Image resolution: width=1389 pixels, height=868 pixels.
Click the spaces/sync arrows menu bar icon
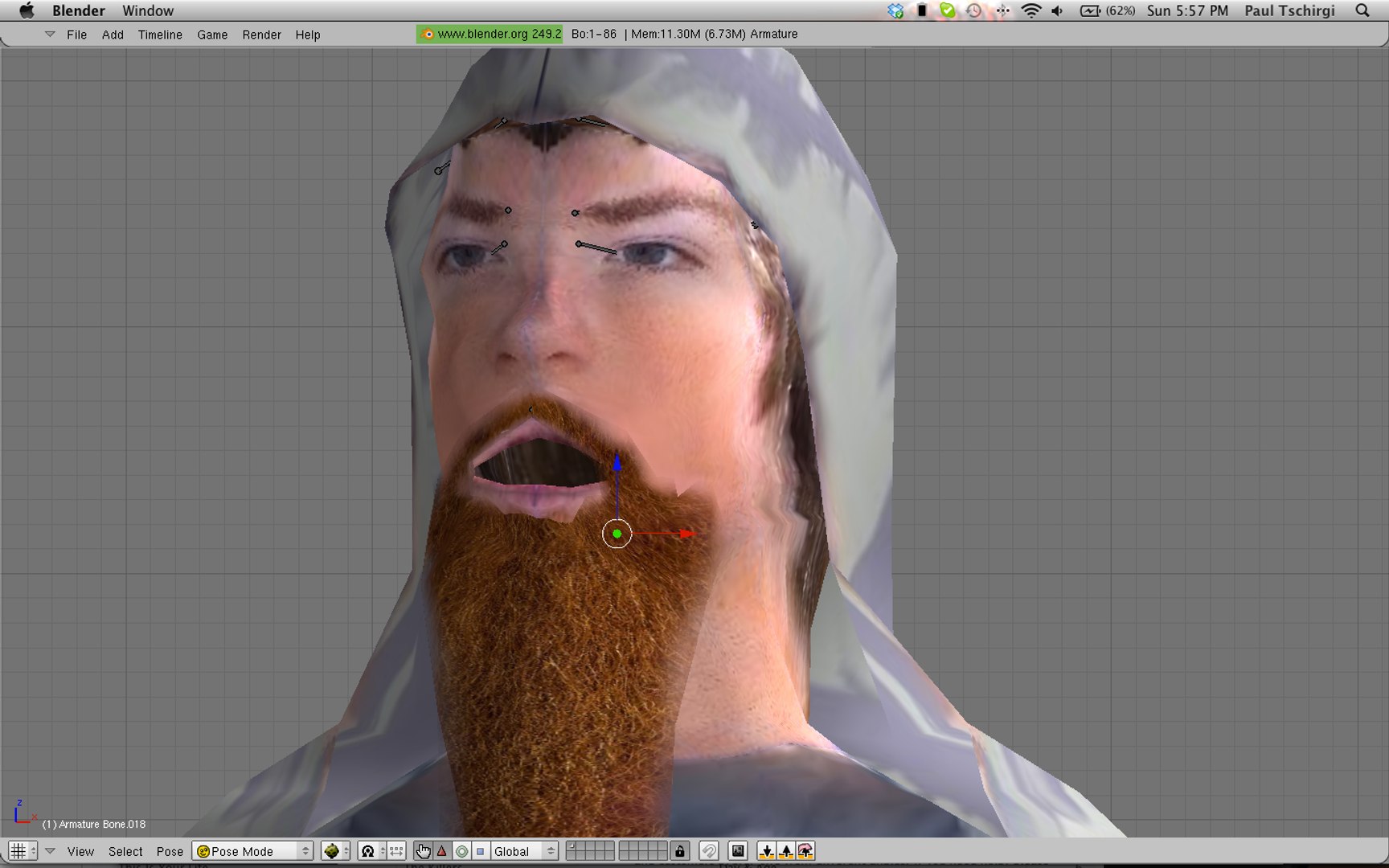click(1002, 10)
